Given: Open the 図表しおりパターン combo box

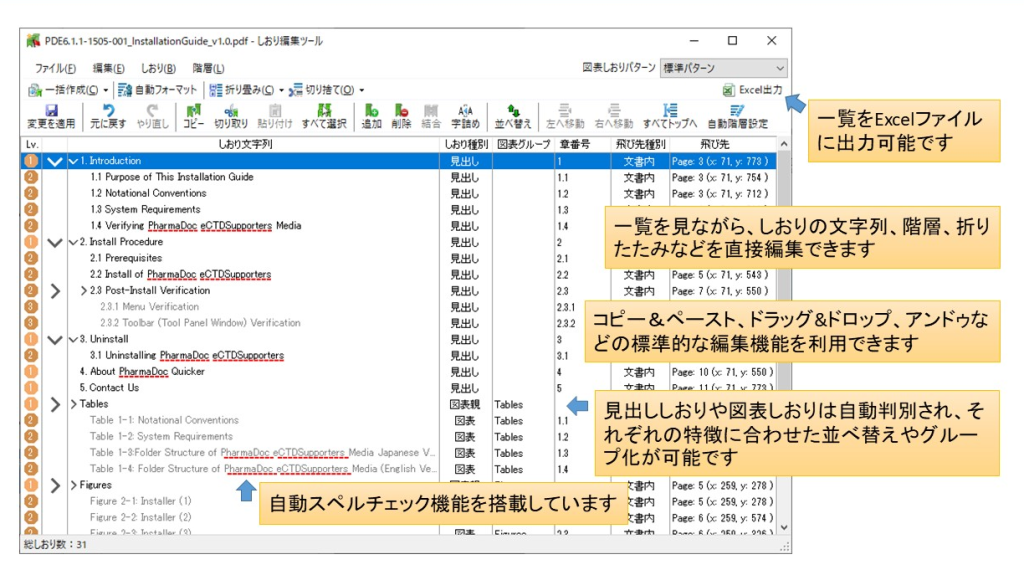Looking at the screenshot, I should click(x=723, y=68).
